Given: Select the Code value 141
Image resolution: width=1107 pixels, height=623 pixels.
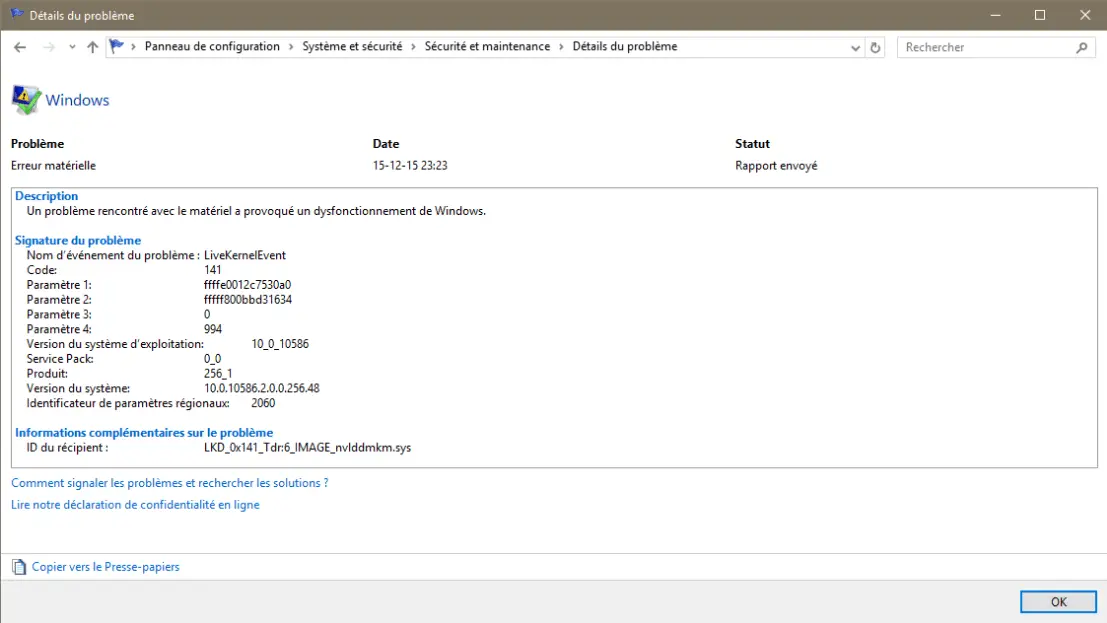Looking at the screenshot, I should pos(213,271).
